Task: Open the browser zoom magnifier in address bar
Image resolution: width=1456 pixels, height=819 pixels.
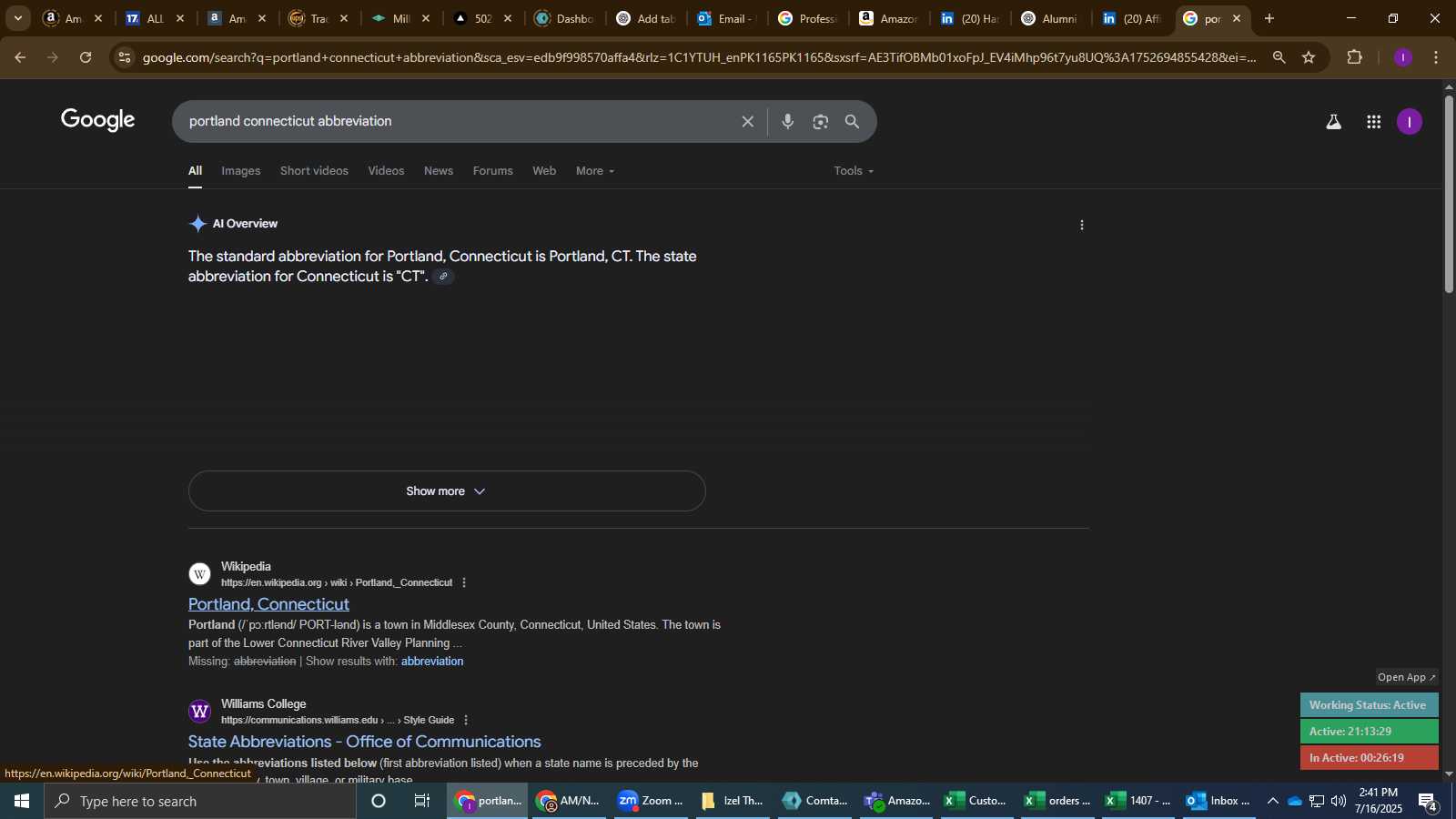Action: [x=1279, y=57]
